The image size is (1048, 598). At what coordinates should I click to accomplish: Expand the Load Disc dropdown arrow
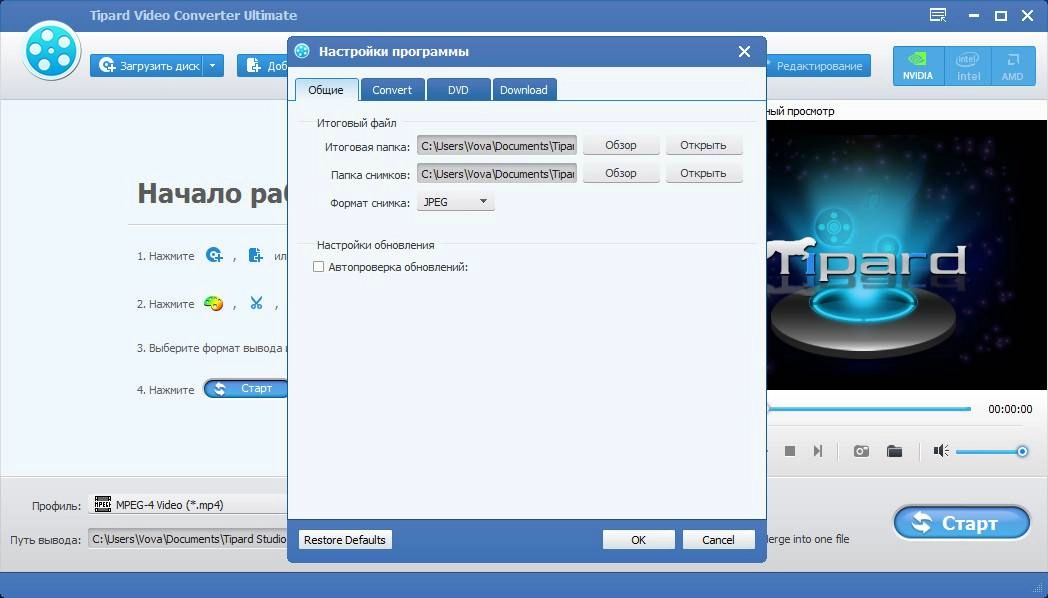point(213,65)
